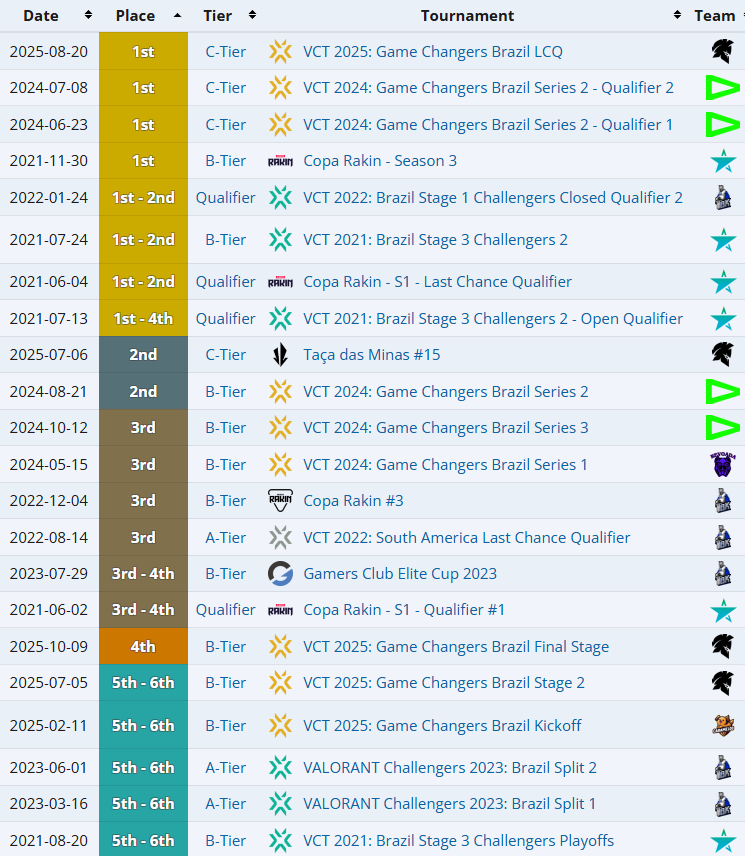Click orange 4th place cell
Screen dimensions: 745x856
click(144, 647)
